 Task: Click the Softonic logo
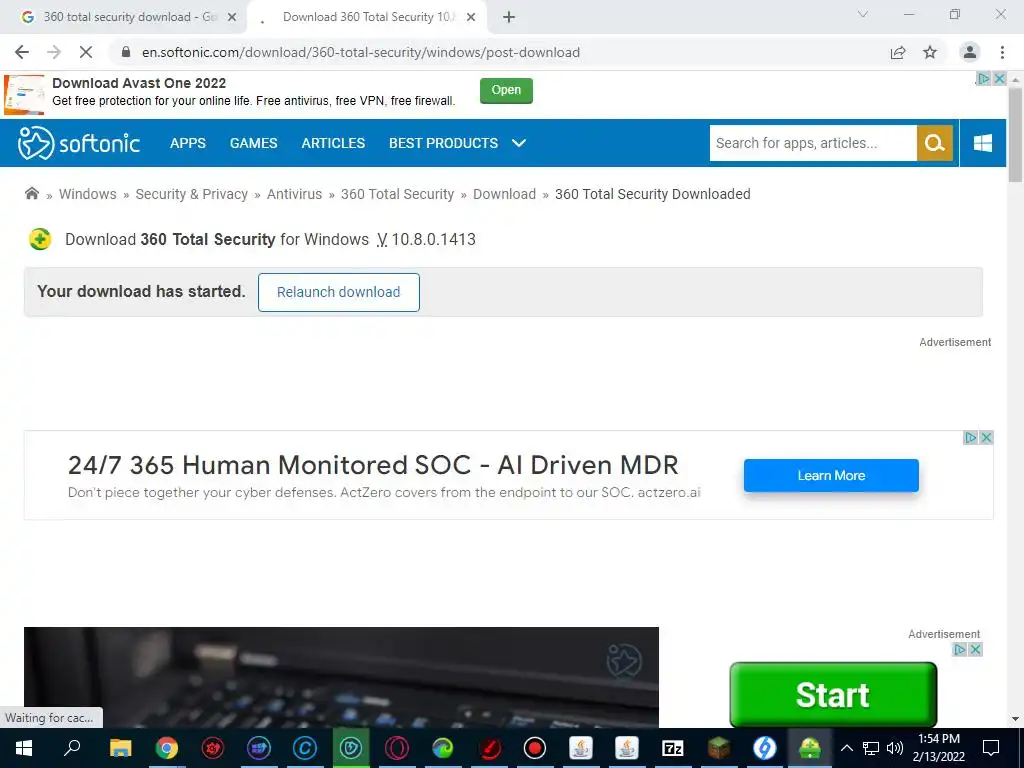pos(78,143)
